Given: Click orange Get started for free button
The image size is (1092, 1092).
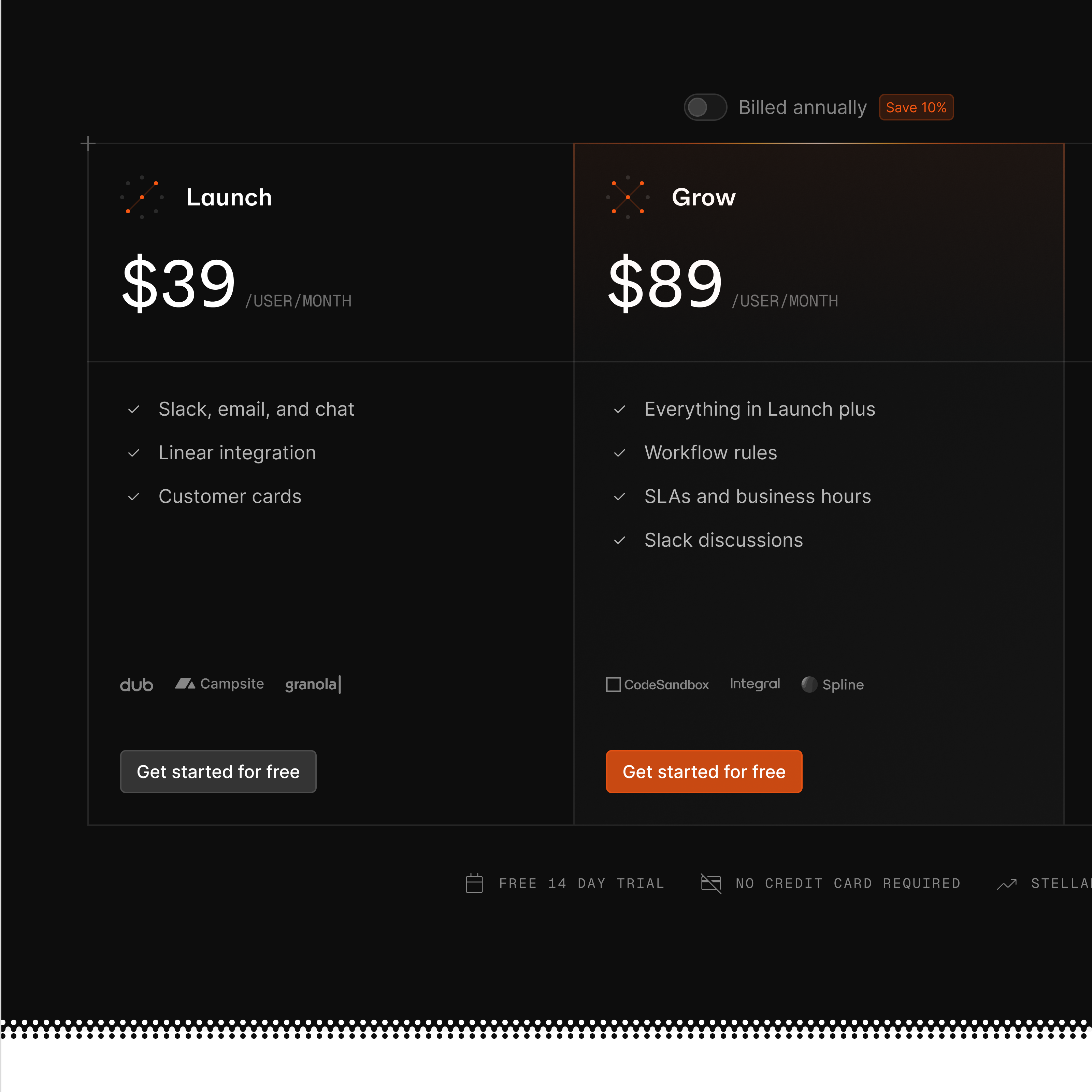Looking at the screenshot, I should [704, 772].
